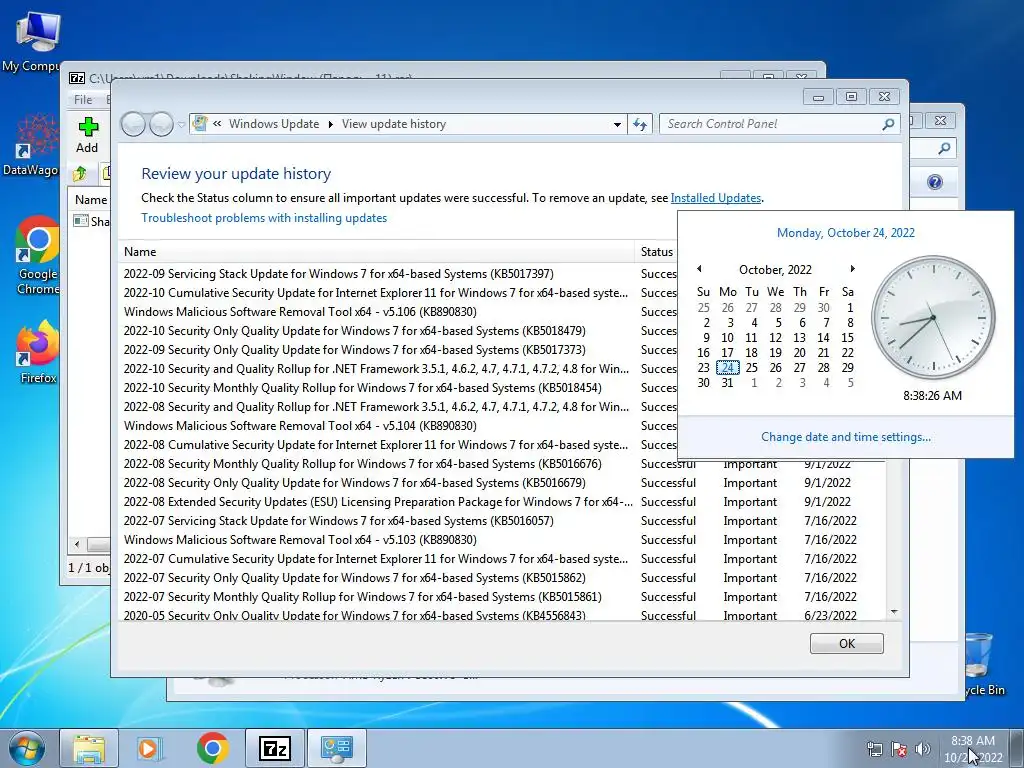This screenshot has height=768, width=1024.
Task: Open the File menu in 7-Zip
Action: [x=83, y=99]
